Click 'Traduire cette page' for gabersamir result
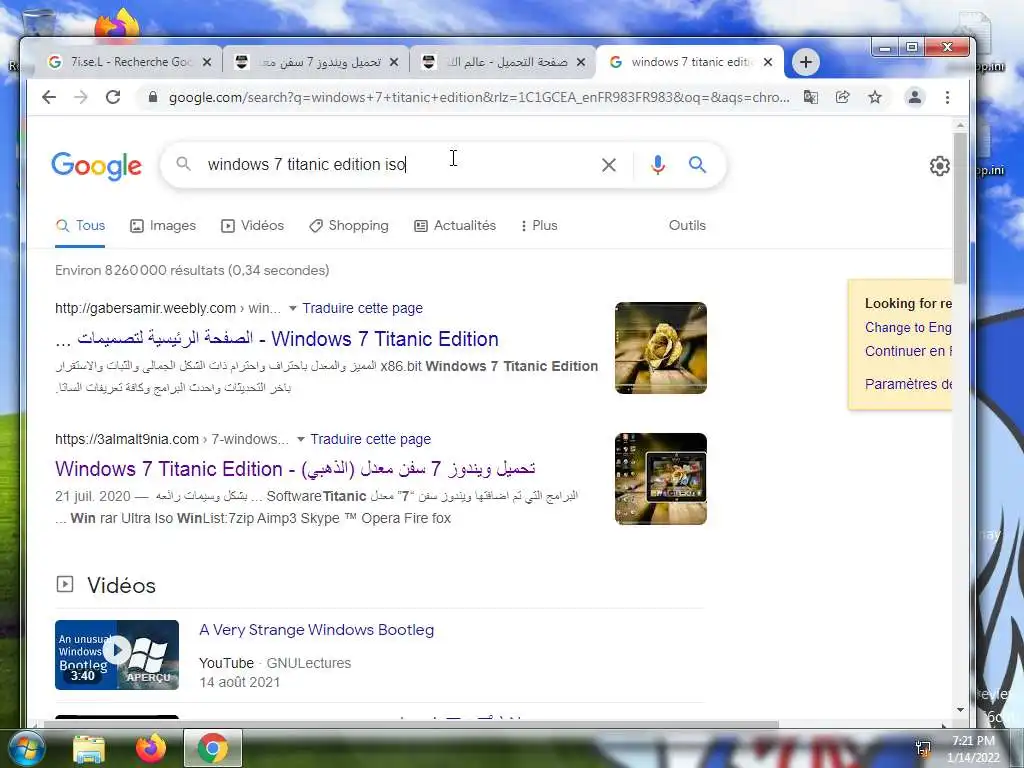 (362, 308)
